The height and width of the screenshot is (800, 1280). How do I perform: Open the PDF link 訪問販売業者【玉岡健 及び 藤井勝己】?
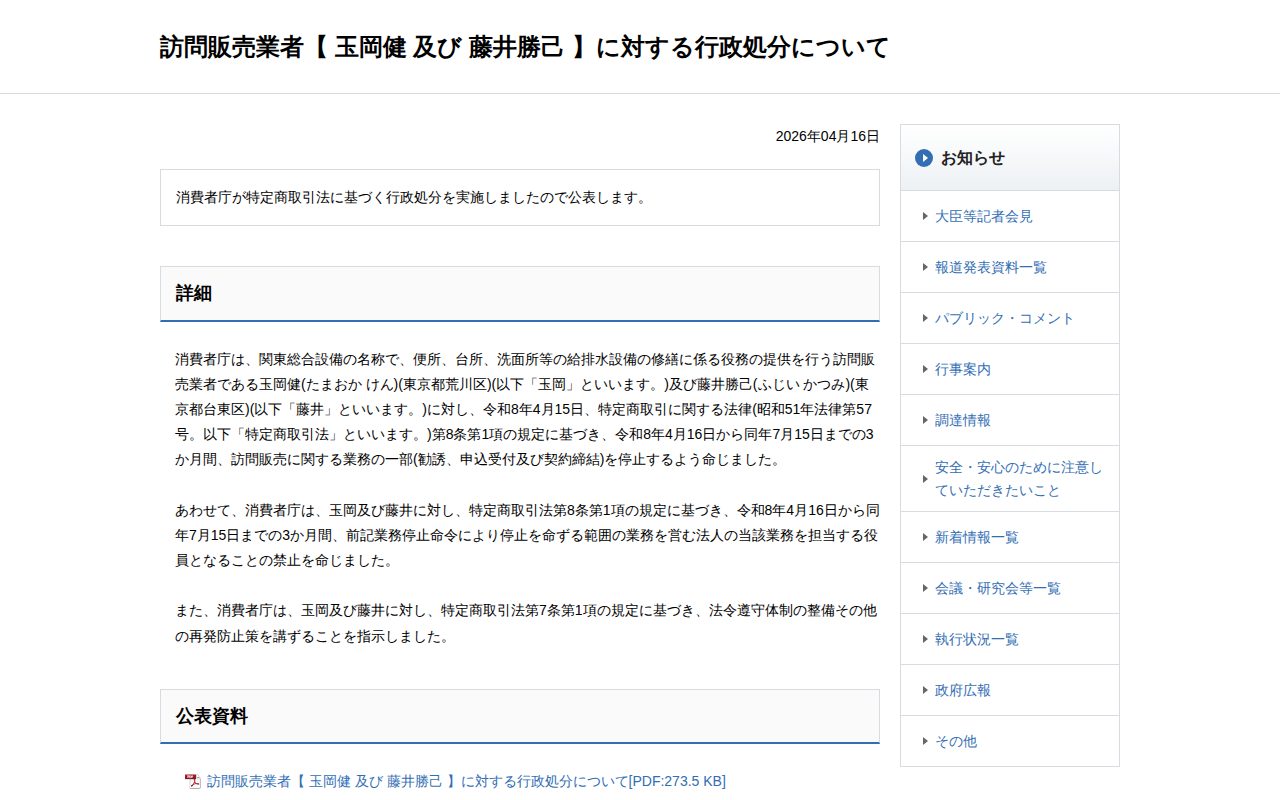[466, 781]
